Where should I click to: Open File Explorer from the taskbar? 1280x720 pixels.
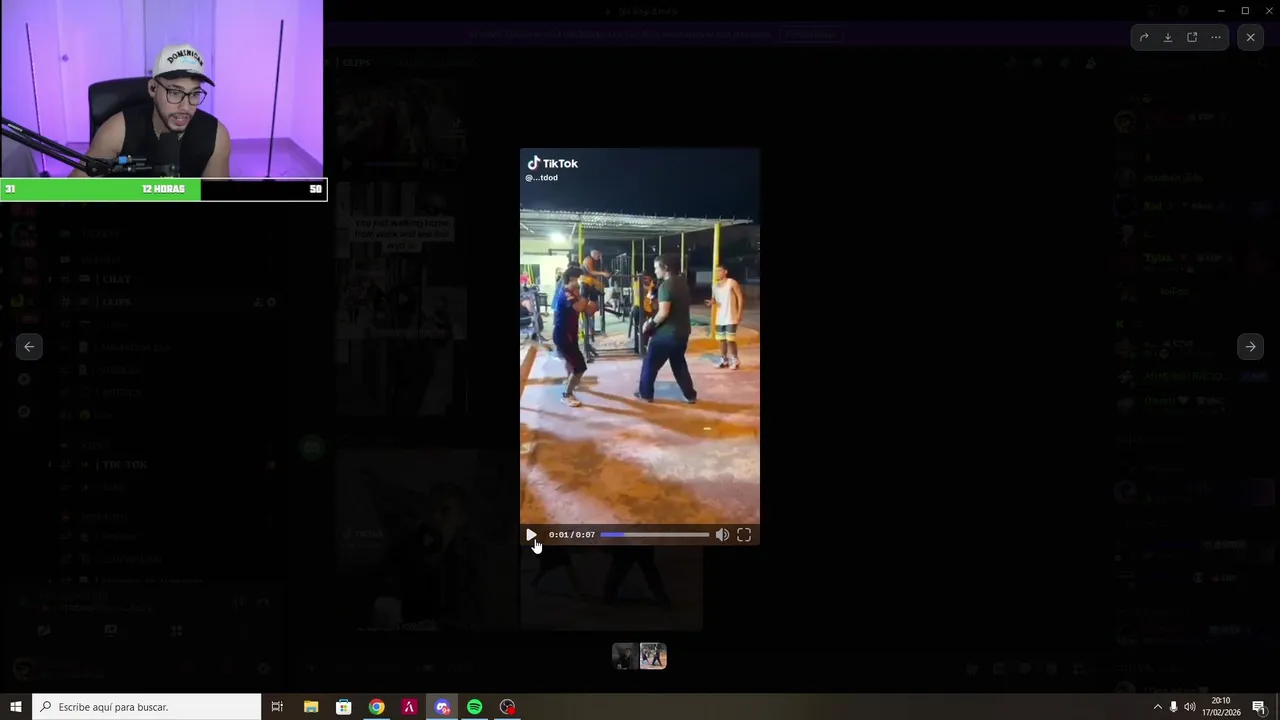pyautogui.click(x=311, y=707)
